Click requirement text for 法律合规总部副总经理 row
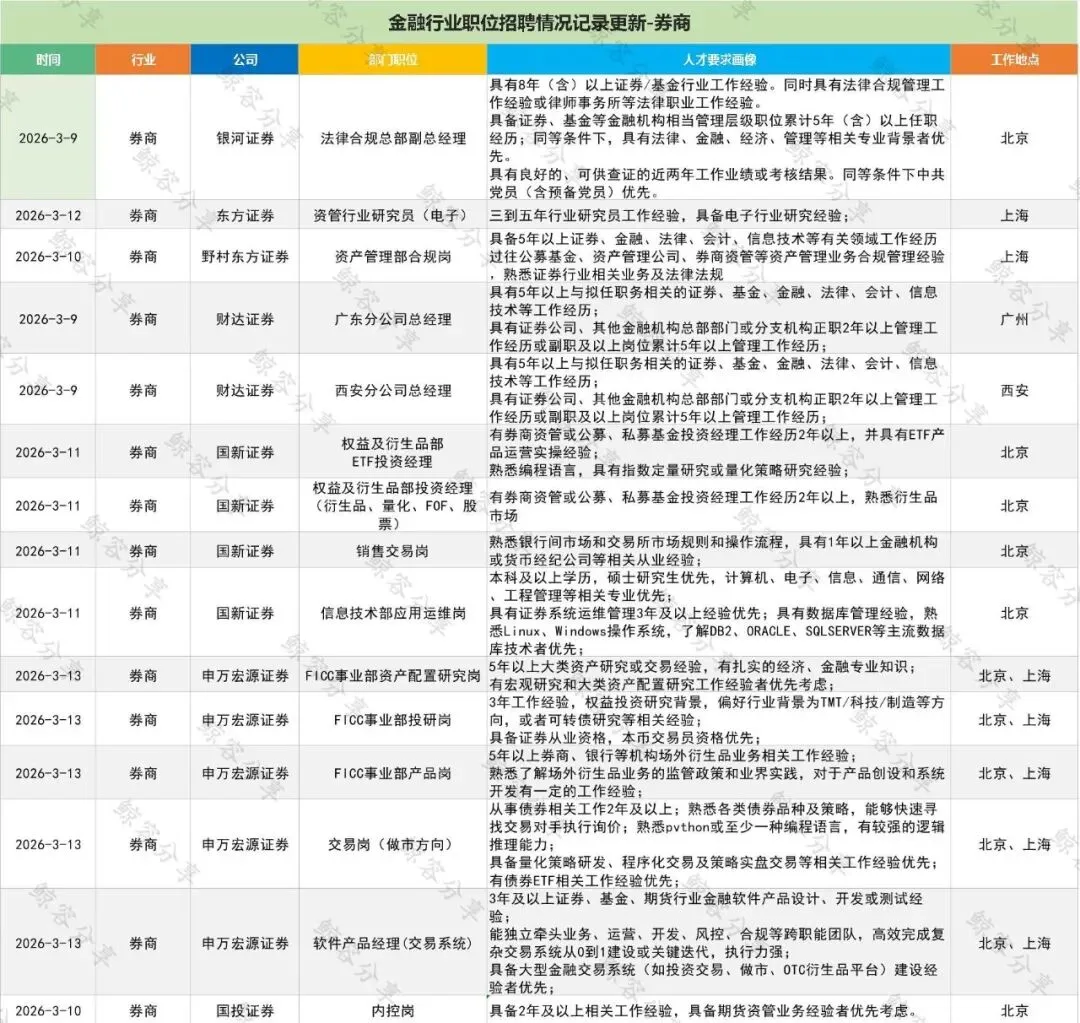The height and width of the screenshot is (1023, 1080). click(x=717, y=138)
